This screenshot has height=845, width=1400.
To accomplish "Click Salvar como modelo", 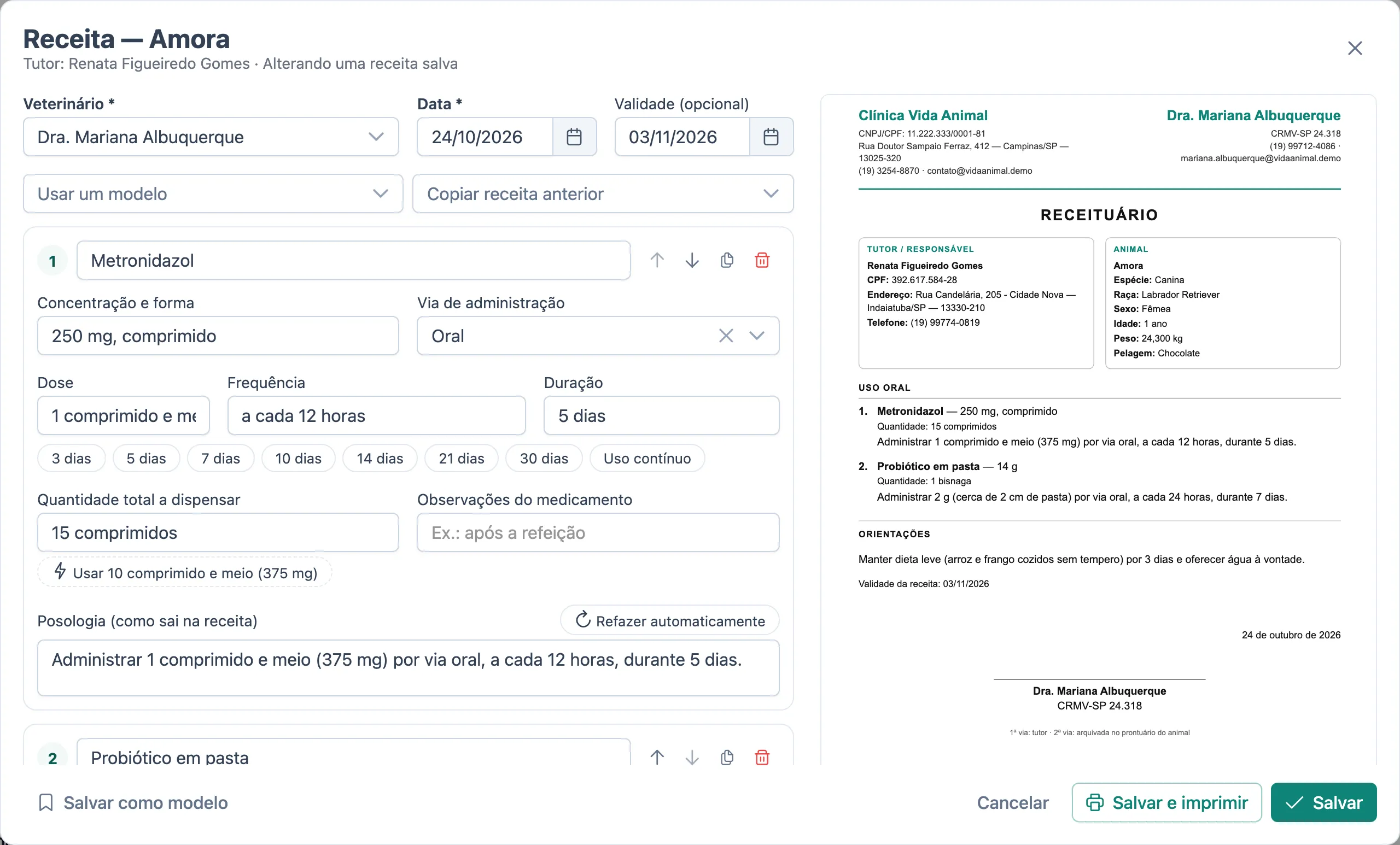I will tap(133, 802).
